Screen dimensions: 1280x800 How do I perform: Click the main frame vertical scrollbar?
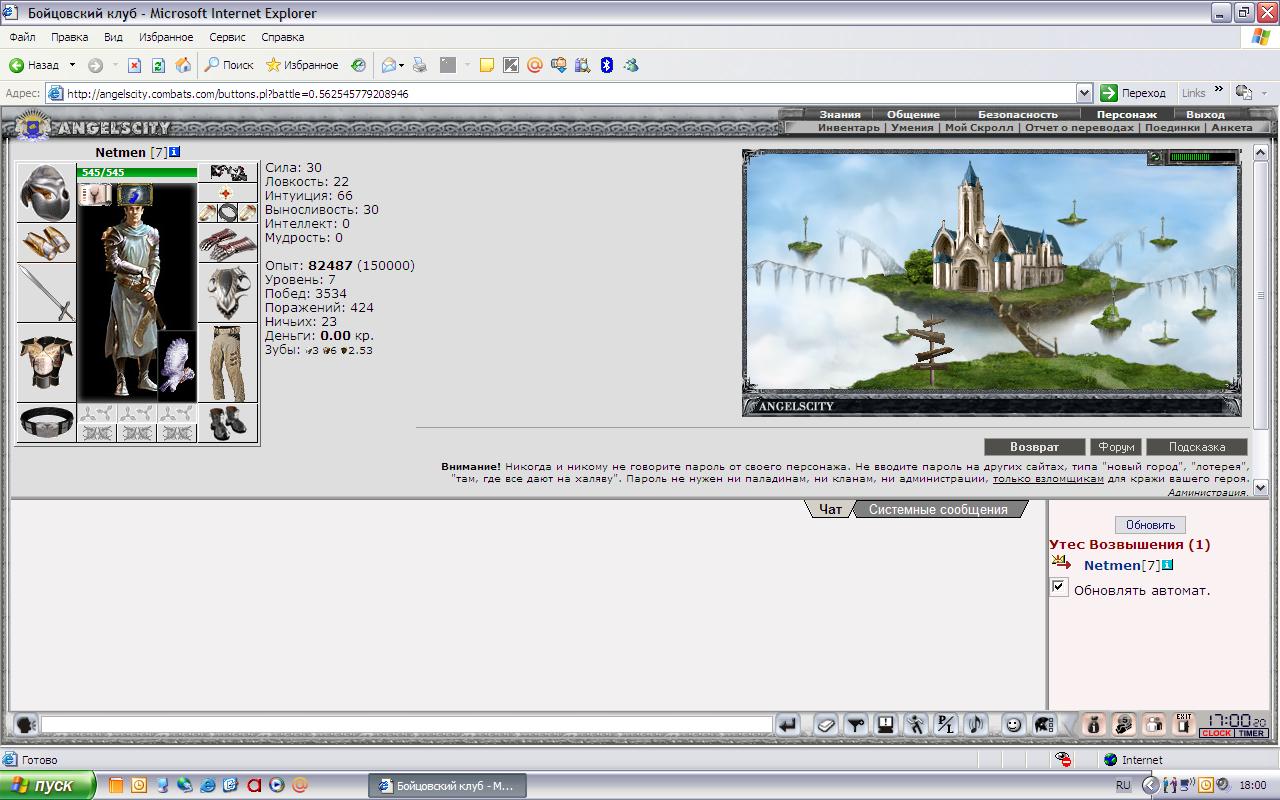pos(1260,320)
